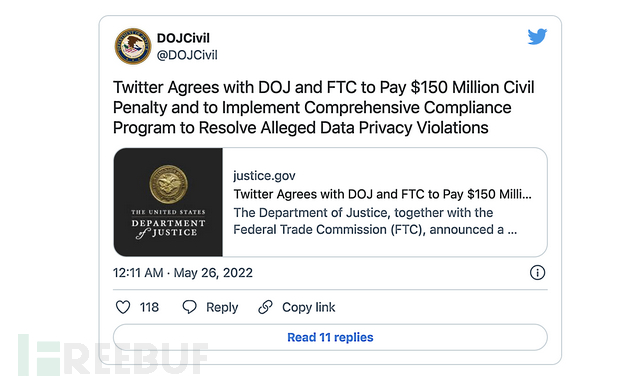The image size is (639, 383).
Task: Open the justice.gov domain link
Action: coord(264,176)
